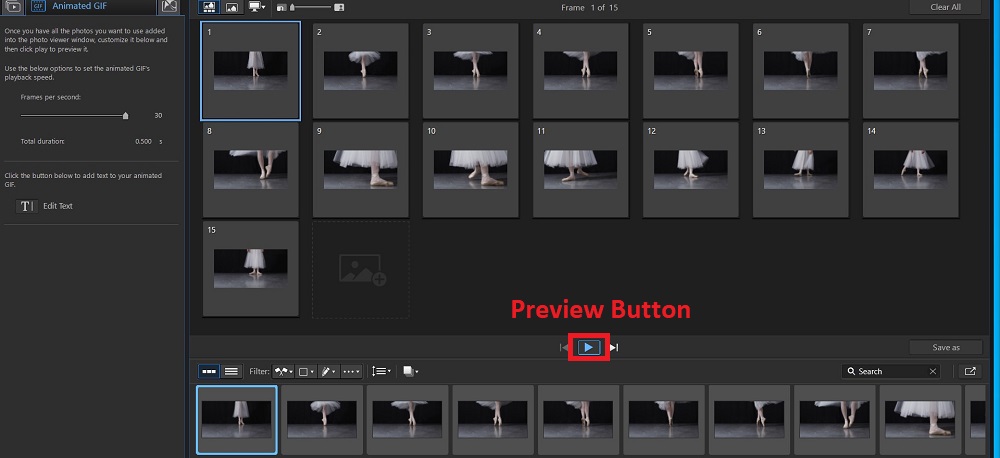Open the video slideshow tab icon
The height and width of the screenshot is (458, 1000).
pos(13,6)
